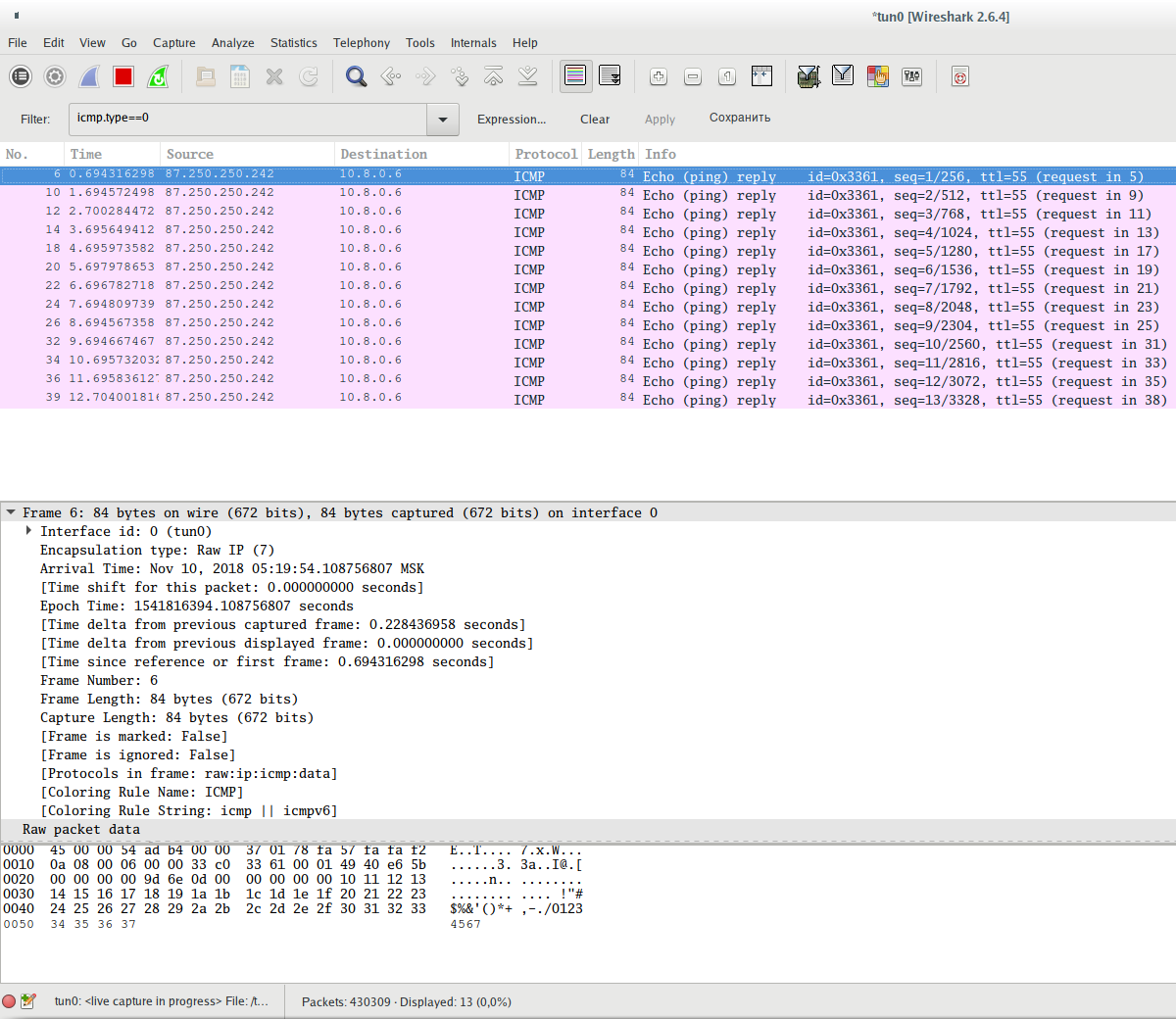Select packet number 39 row
This screenshot has width=1176, height=1019.
tap(588, 399)
